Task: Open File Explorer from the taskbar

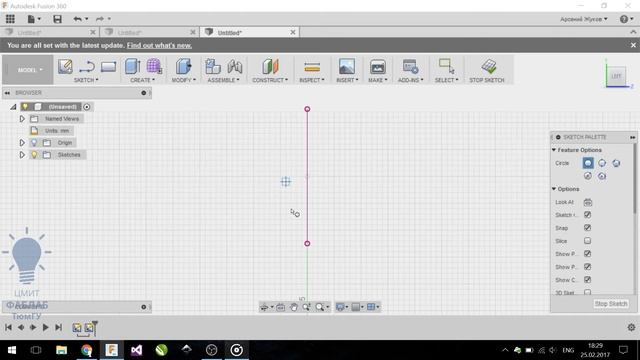Action: 61,350
